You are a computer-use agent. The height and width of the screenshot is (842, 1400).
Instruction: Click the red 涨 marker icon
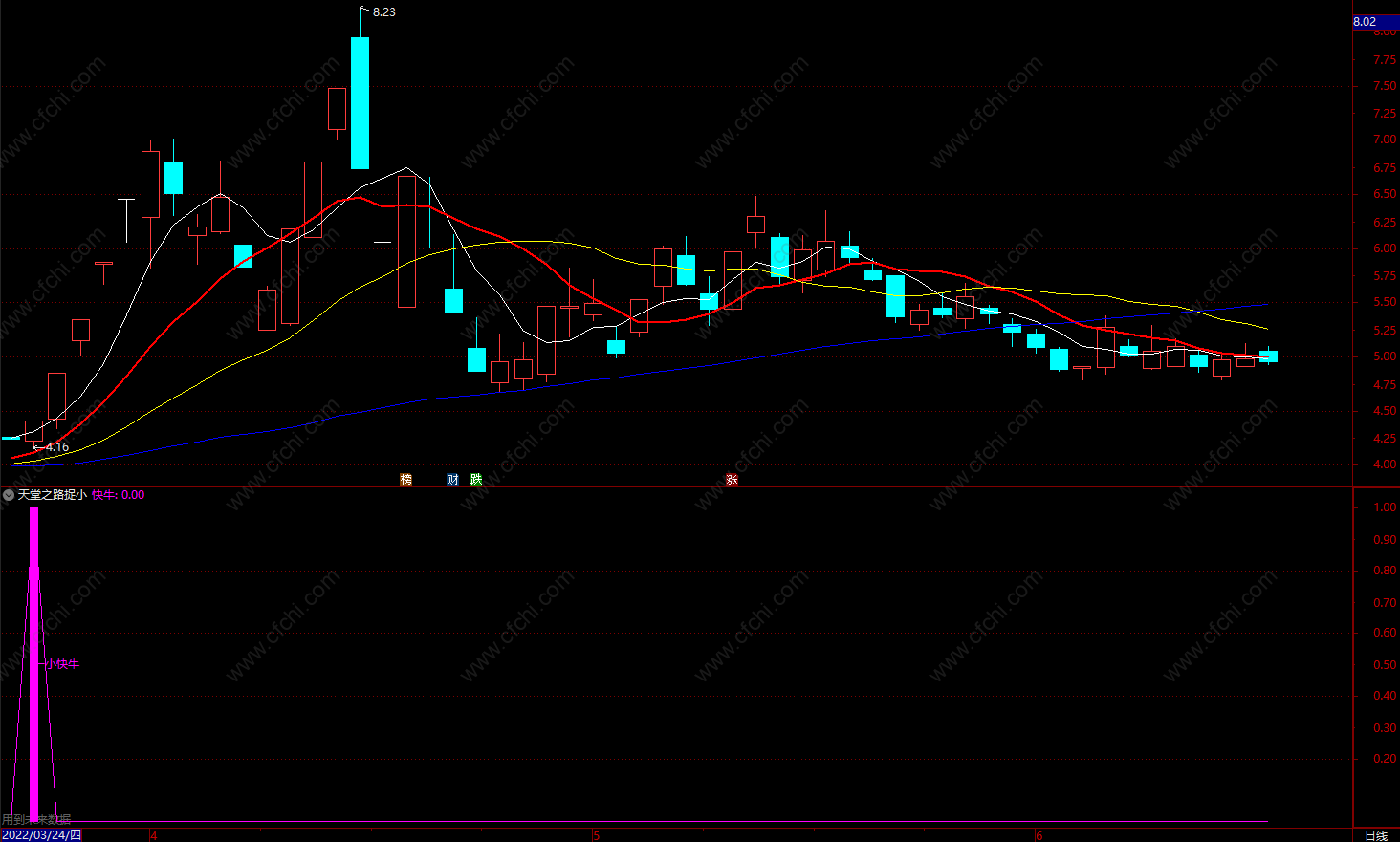click(732, 480)
